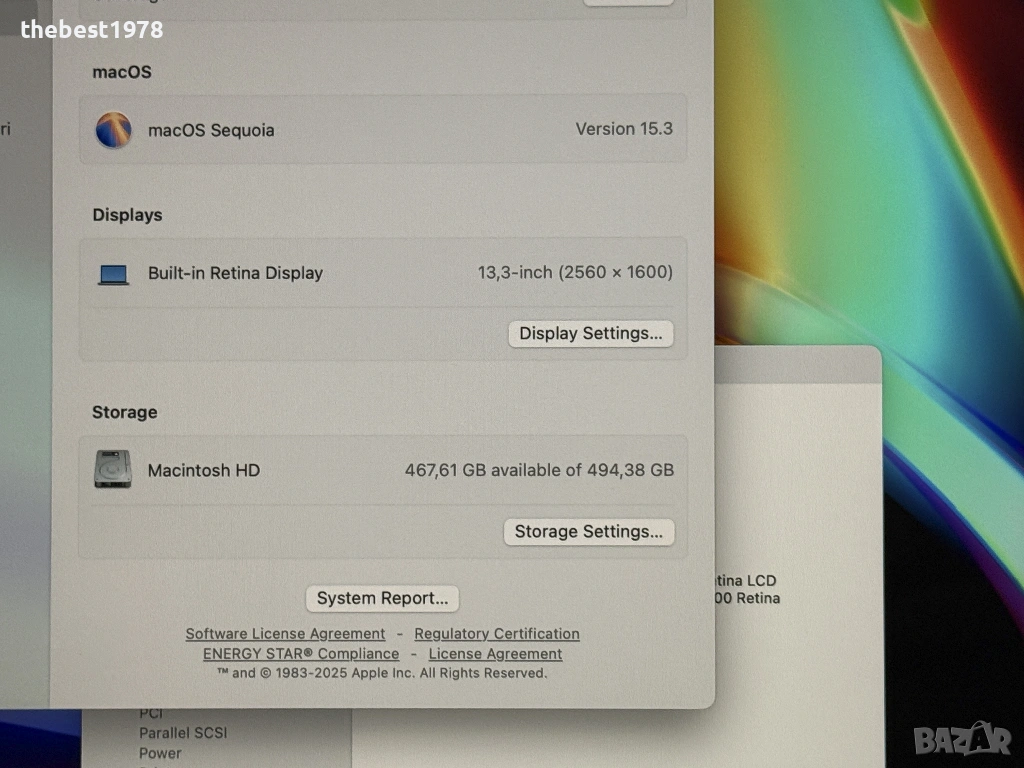Click the Macintosh HD drive icon
The image size is (1024, 768).
112,469
